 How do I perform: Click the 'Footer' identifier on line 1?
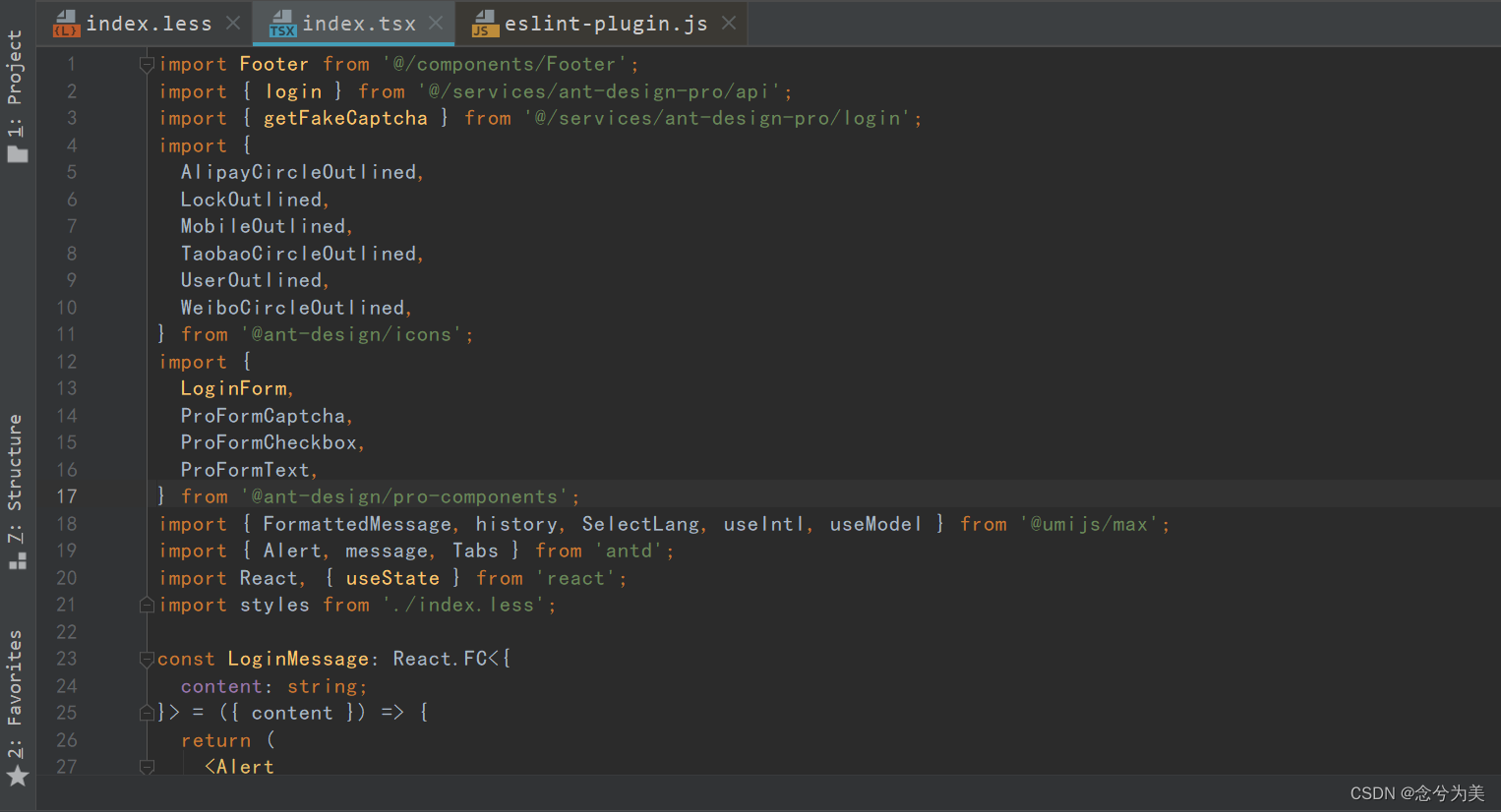coord(274,64)
